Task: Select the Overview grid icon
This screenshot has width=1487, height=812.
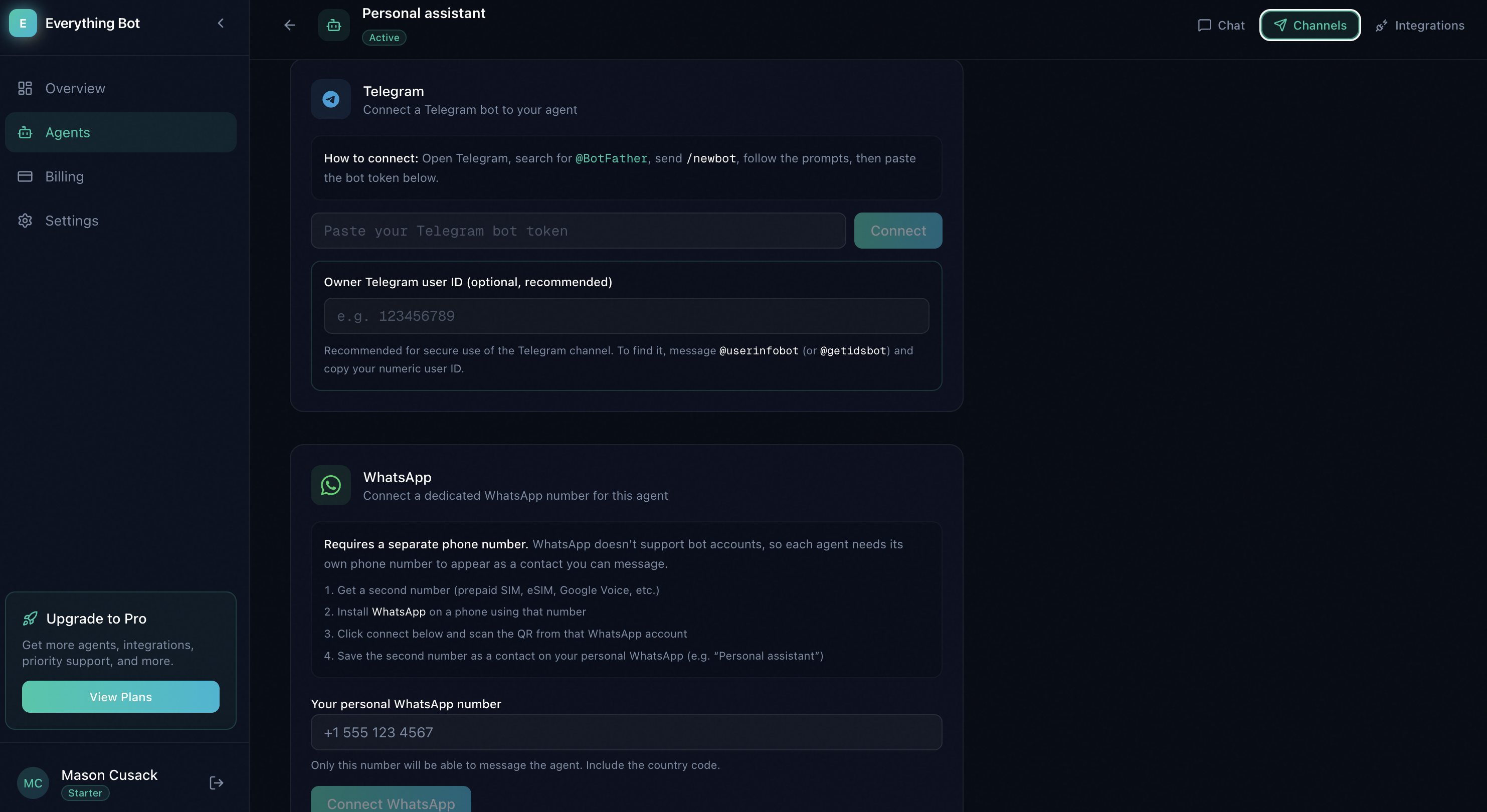Action: click(x=25, y=88)
